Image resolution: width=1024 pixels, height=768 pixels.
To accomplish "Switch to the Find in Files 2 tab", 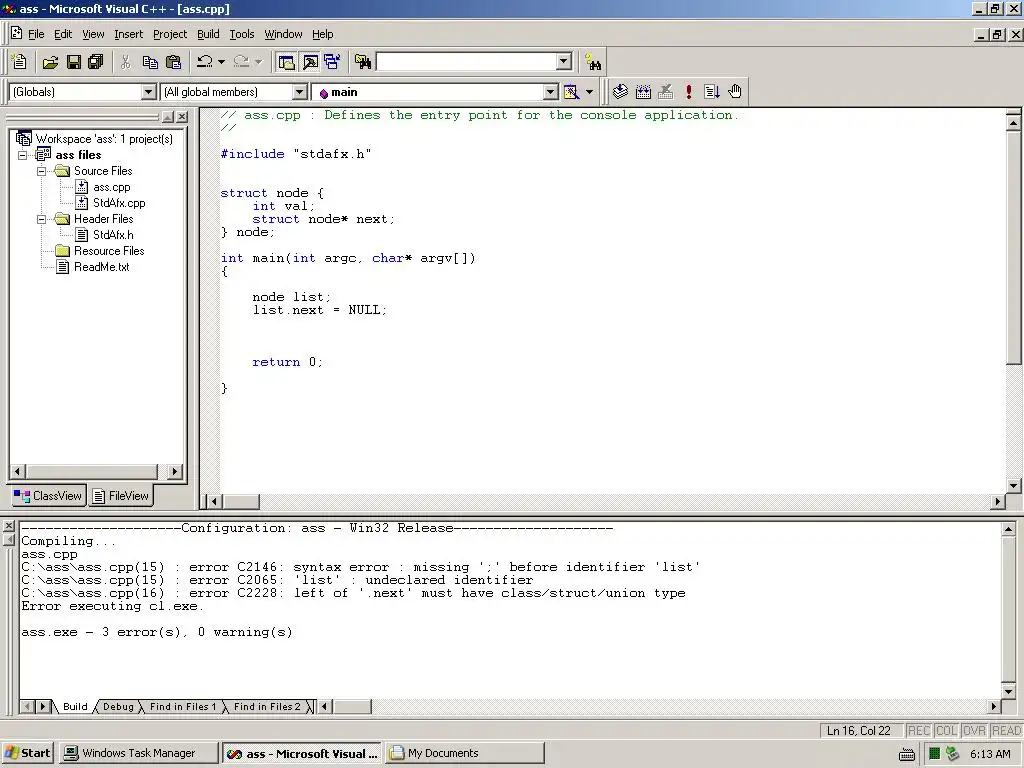I will (267, 707).
